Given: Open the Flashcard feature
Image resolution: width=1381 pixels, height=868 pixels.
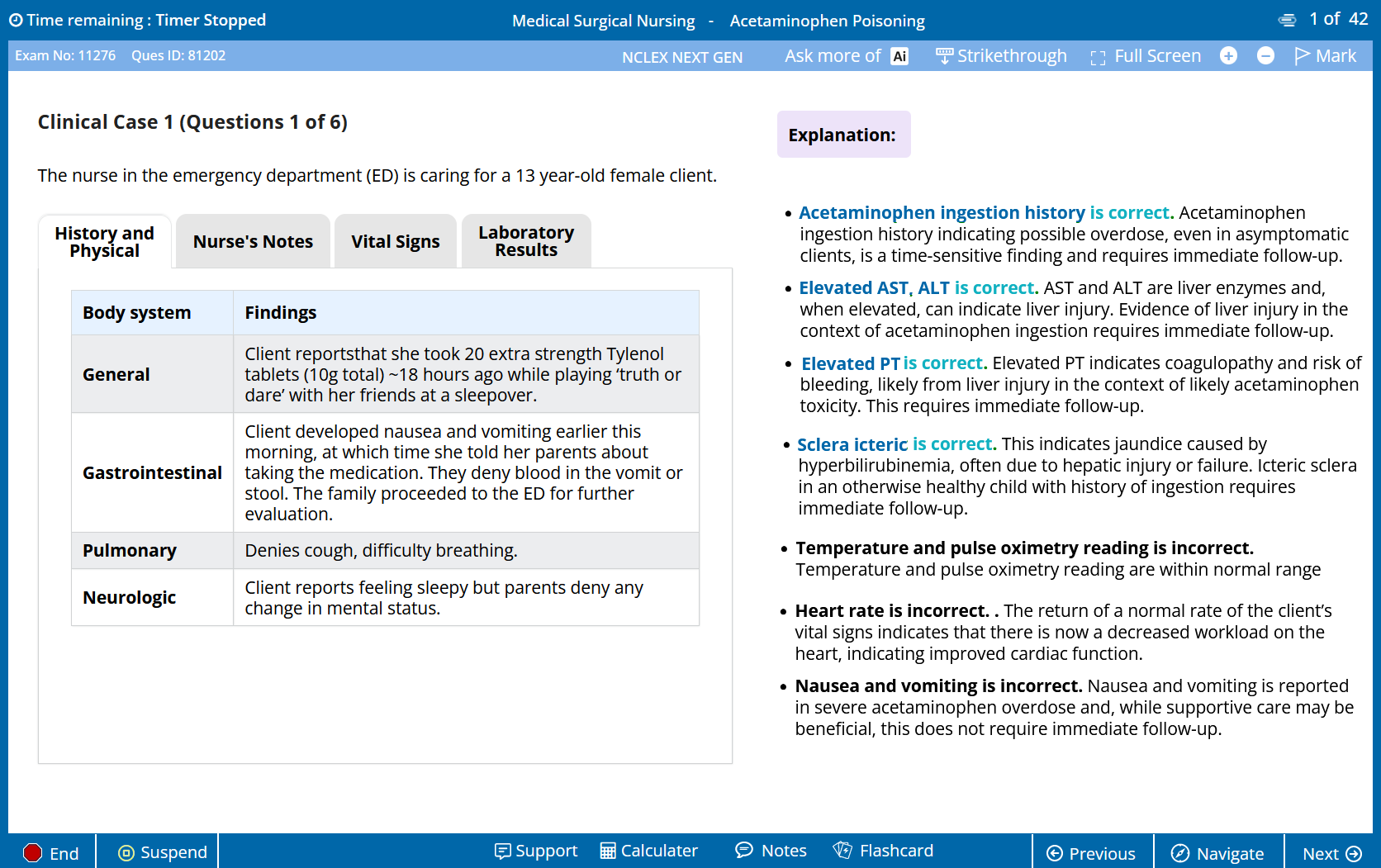Looking at the screenshot, I should pyautogui.click(x=883, y=851).
